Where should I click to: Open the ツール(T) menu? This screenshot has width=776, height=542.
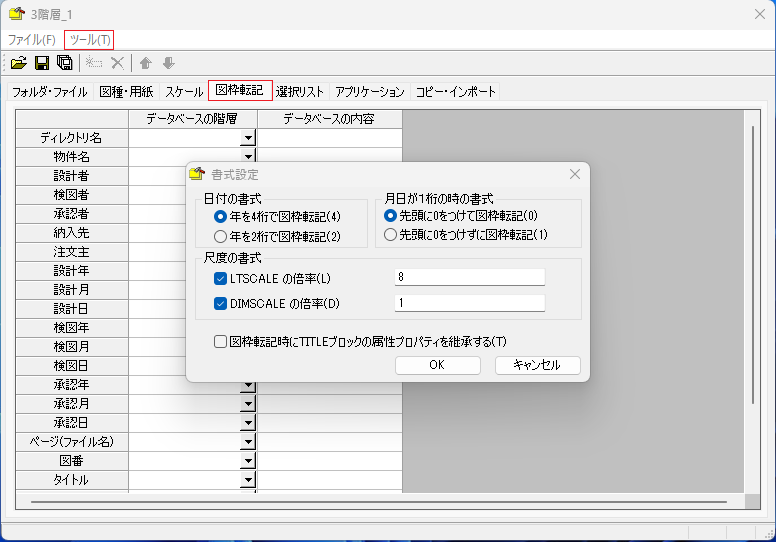pyautogui.click(x=90, y=40)
